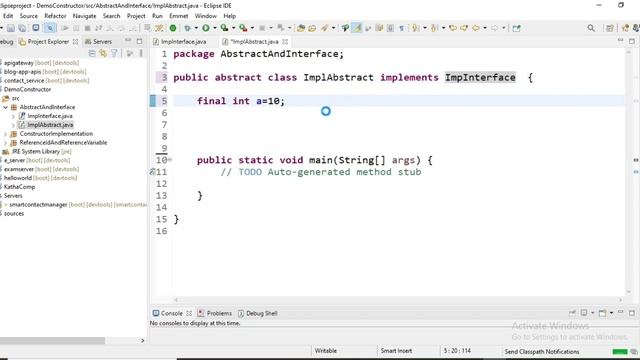Select JRE System Library node
This screenshot has height=360, width=640.
click(37, 151)
